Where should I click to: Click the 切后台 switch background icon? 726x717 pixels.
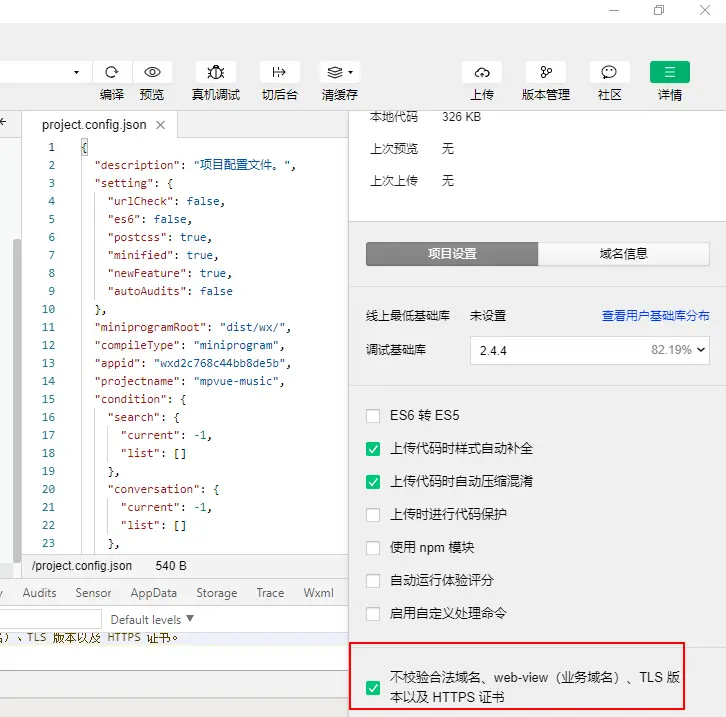pyautogui.click(x=280, y=72)
